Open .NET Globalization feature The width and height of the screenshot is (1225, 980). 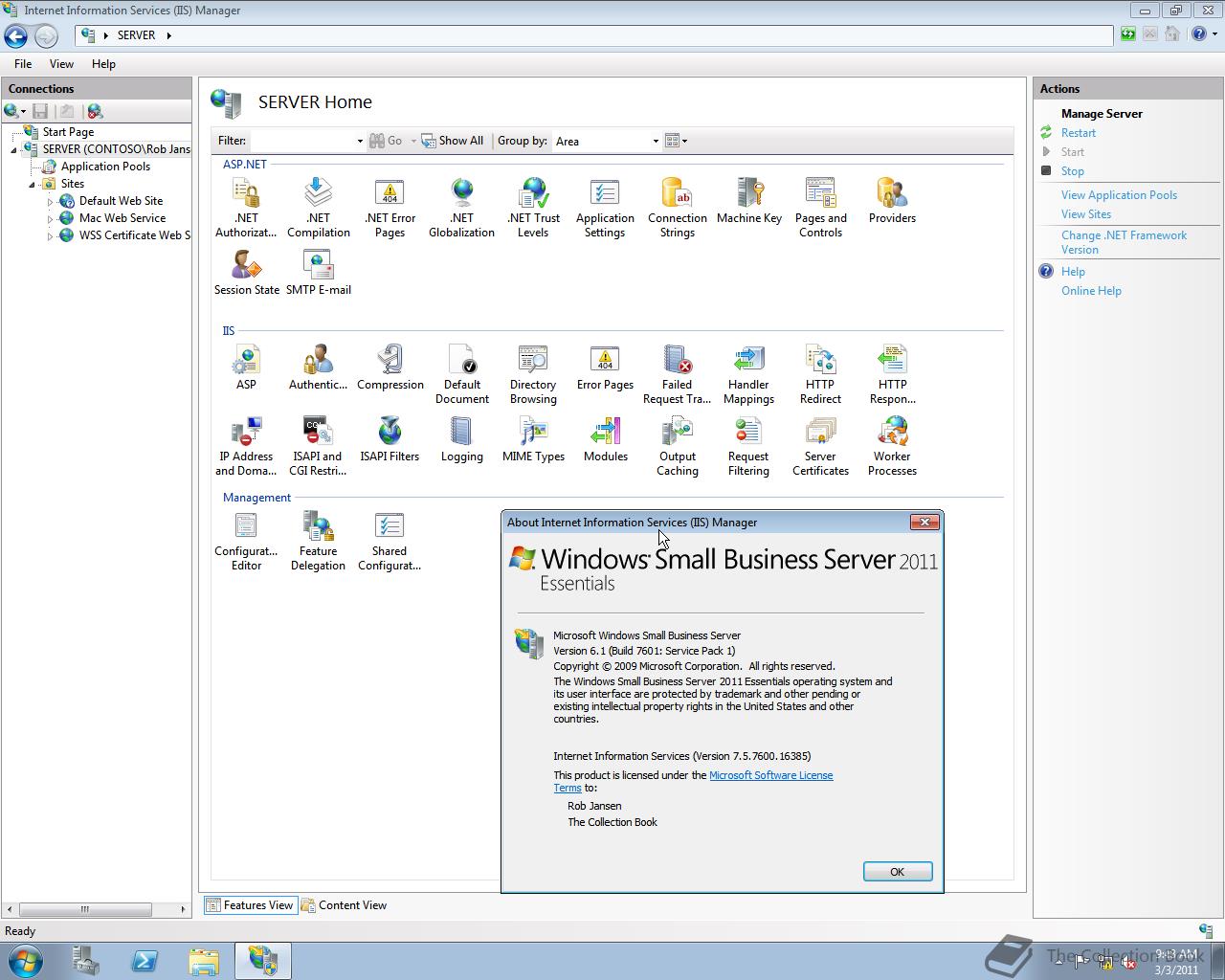pos(461,208)
